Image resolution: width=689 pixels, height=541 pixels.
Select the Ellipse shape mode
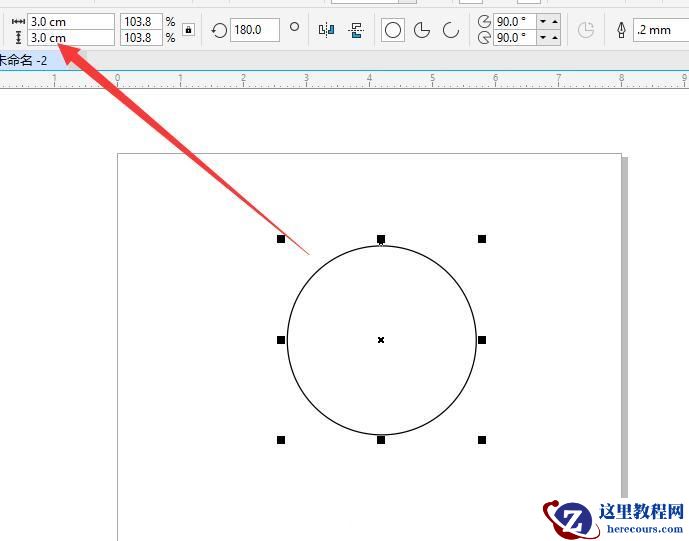[x=393, y=30]
